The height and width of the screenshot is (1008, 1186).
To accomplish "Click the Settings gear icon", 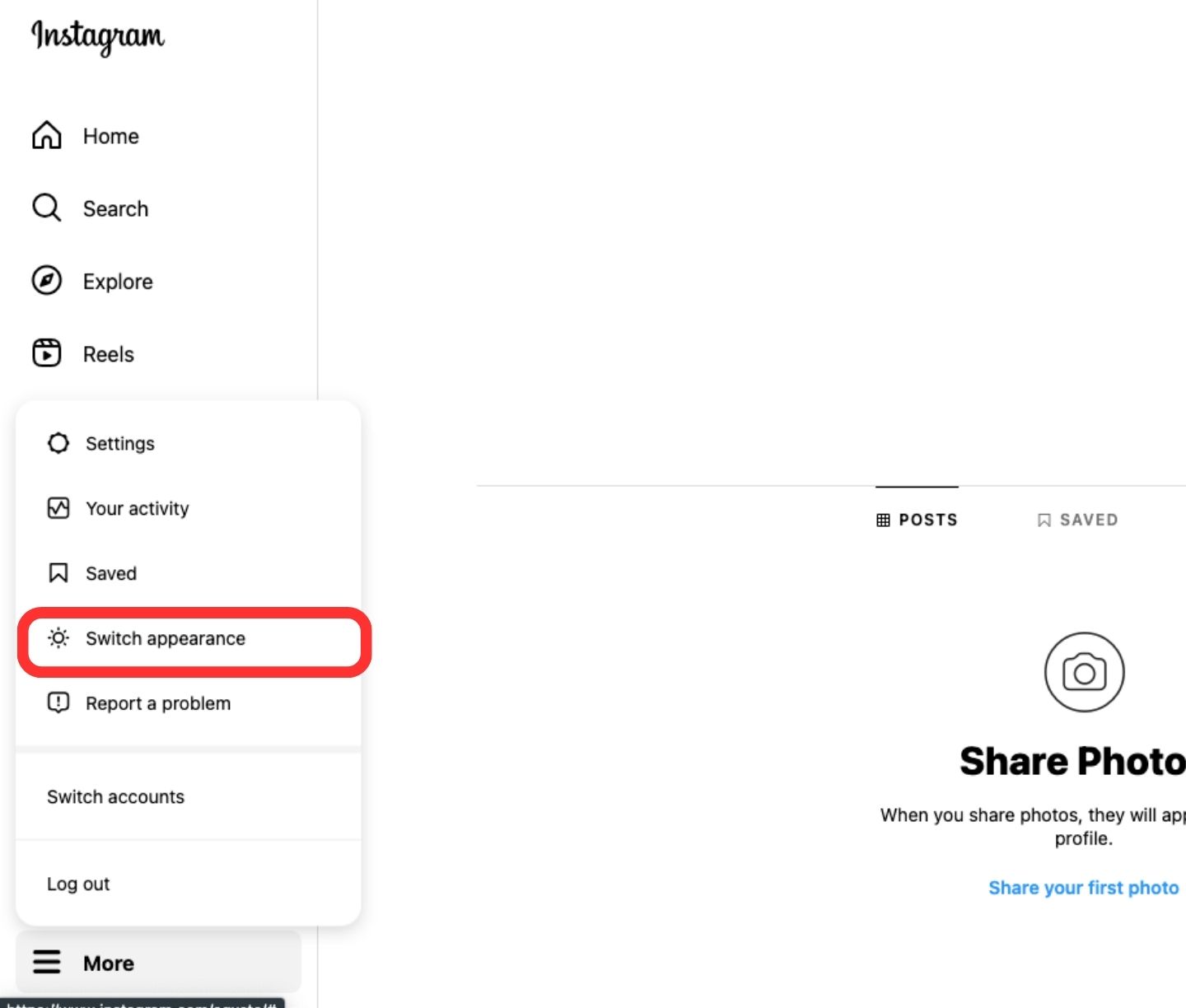I will coord(58,443).
